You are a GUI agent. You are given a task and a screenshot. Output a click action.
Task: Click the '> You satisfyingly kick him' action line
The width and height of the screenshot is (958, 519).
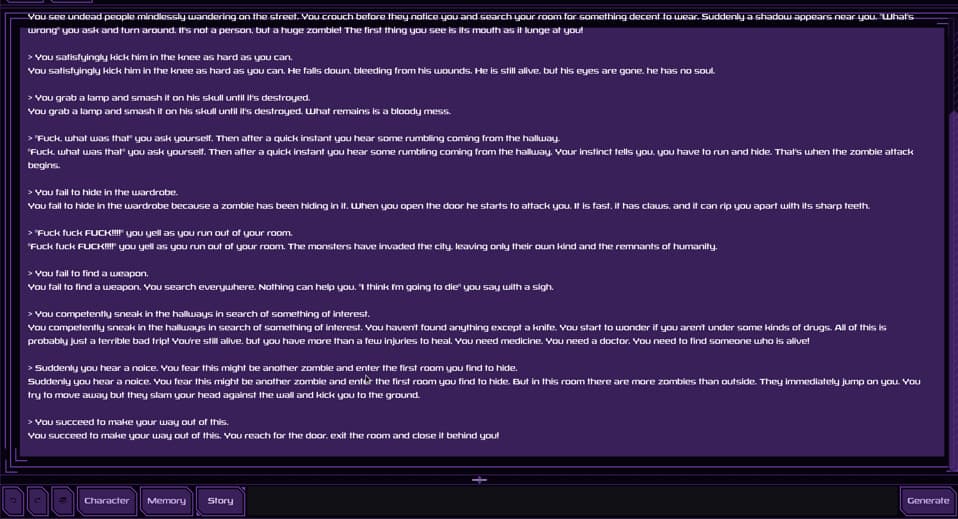click(163, 57)
